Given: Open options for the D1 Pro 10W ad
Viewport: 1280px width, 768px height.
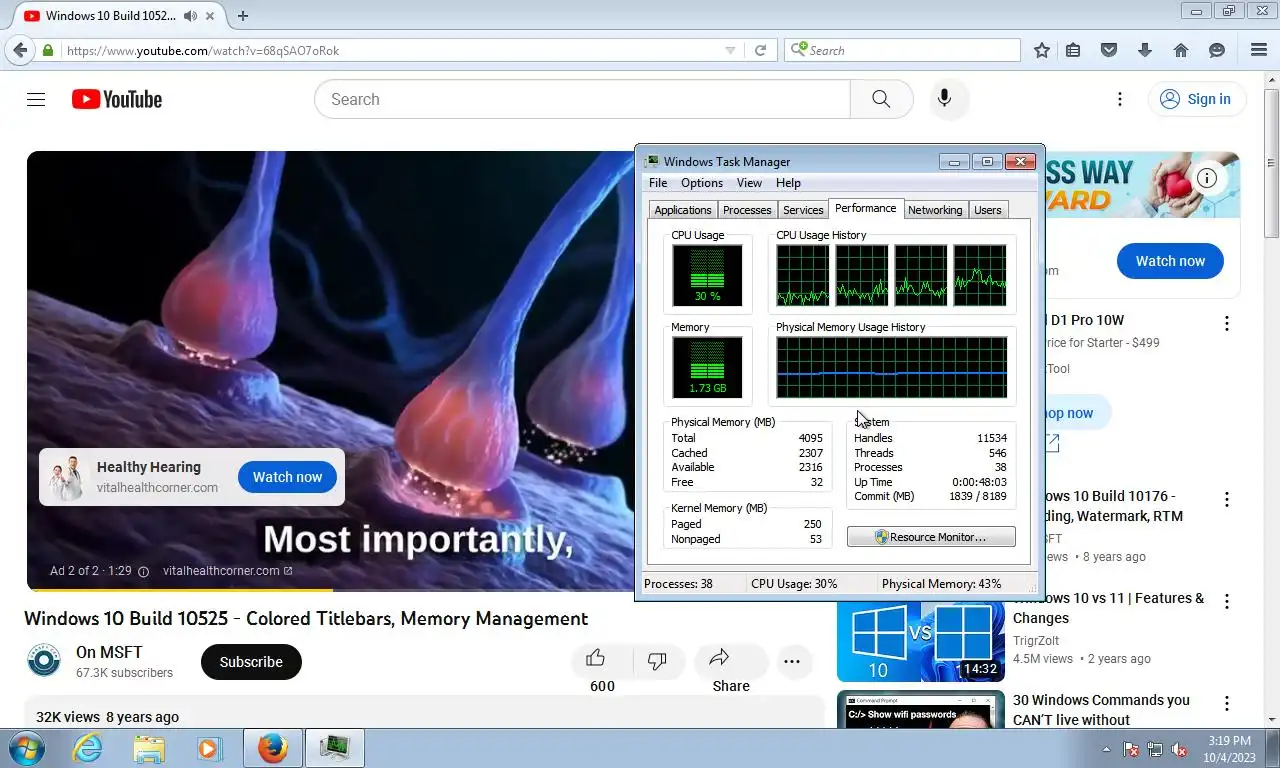Looking at the screenshot, I should click(x=1227, y=323).
